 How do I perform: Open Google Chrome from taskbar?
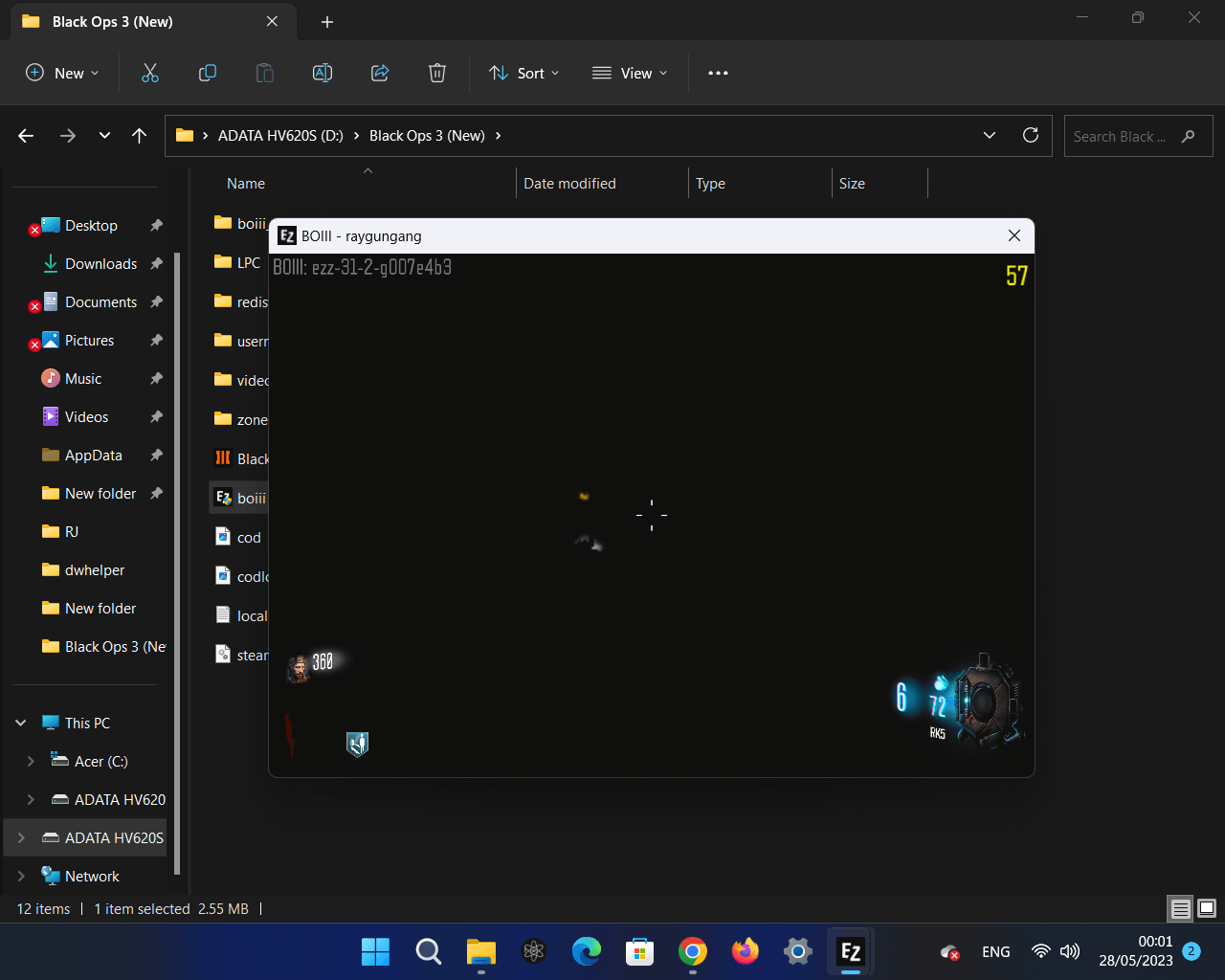pos(693,951)
